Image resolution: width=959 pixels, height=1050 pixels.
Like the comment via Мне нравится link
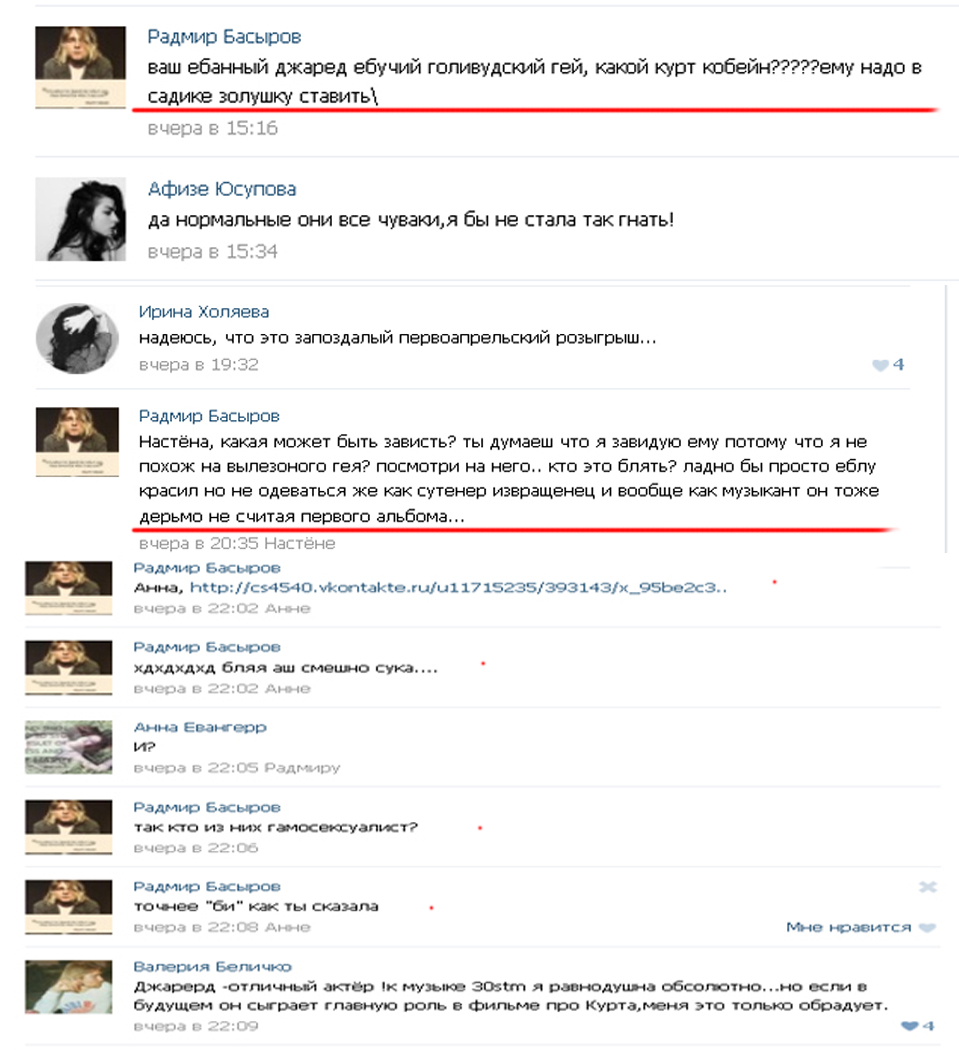[x=848, y=927]
